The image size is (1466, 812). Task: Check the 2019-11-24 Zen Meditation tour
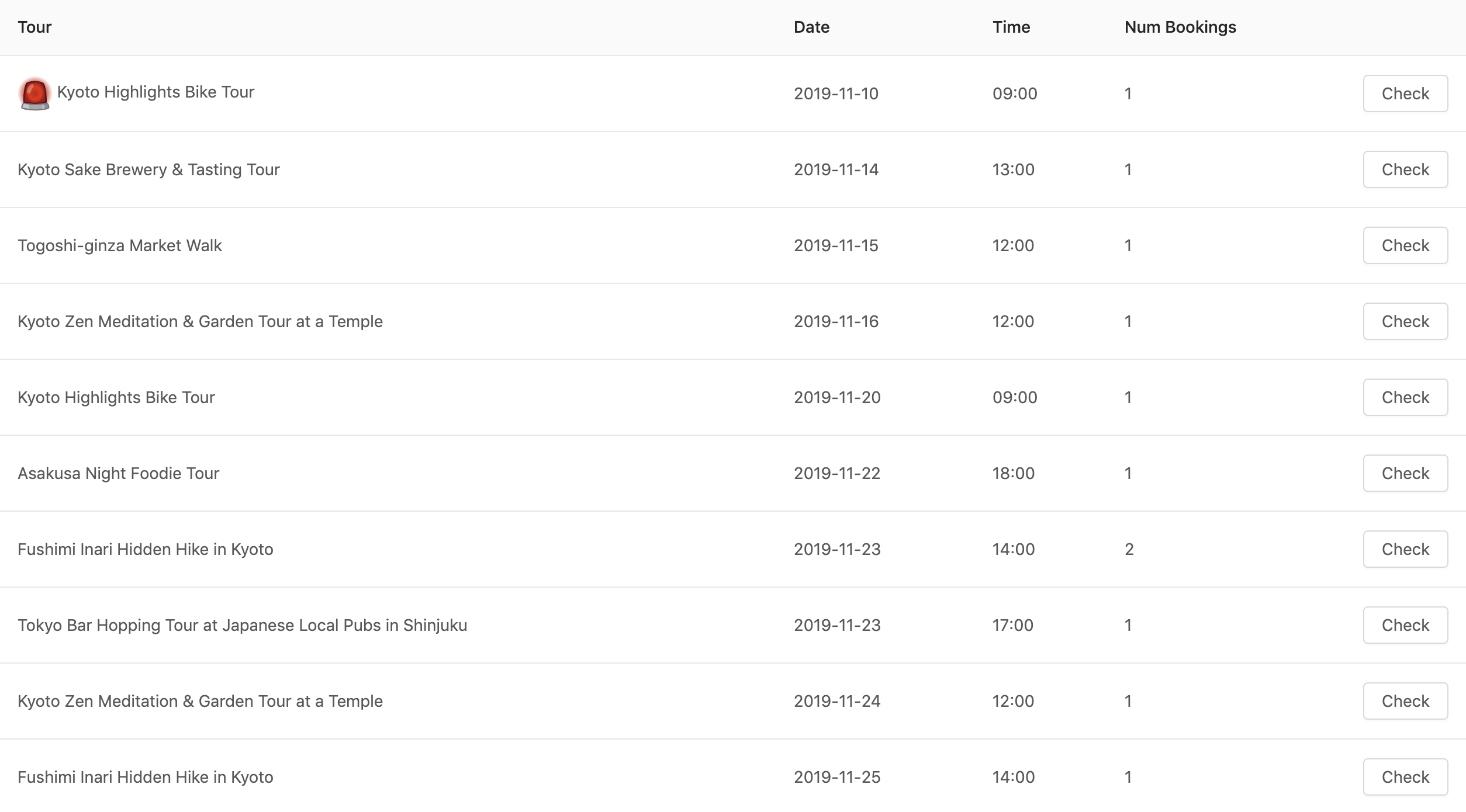(1405, 701)
